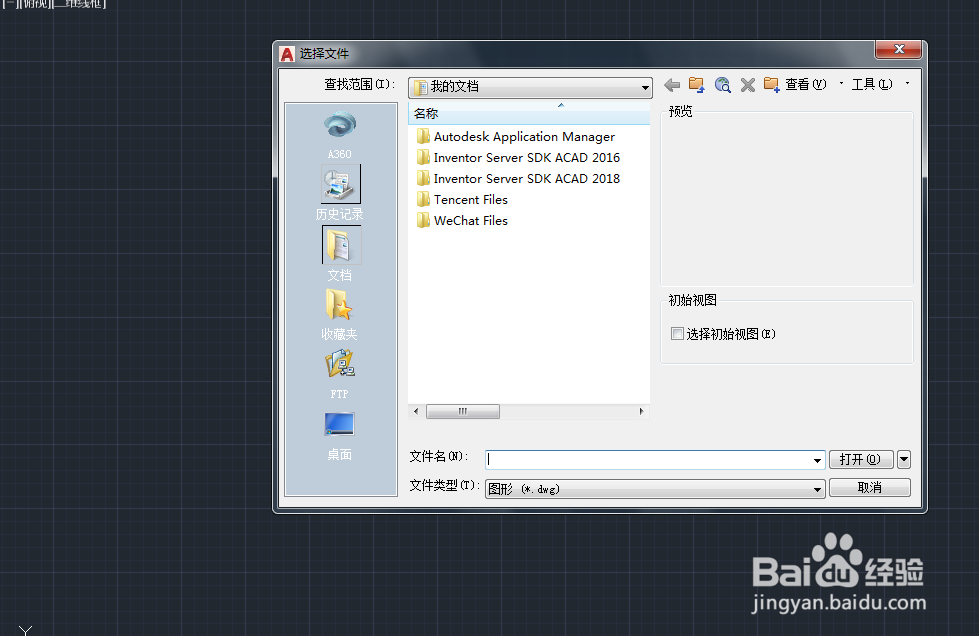Open the 文件类型 file type dropdown
This screenshot has width=979, height=636.
pos(655,489)
